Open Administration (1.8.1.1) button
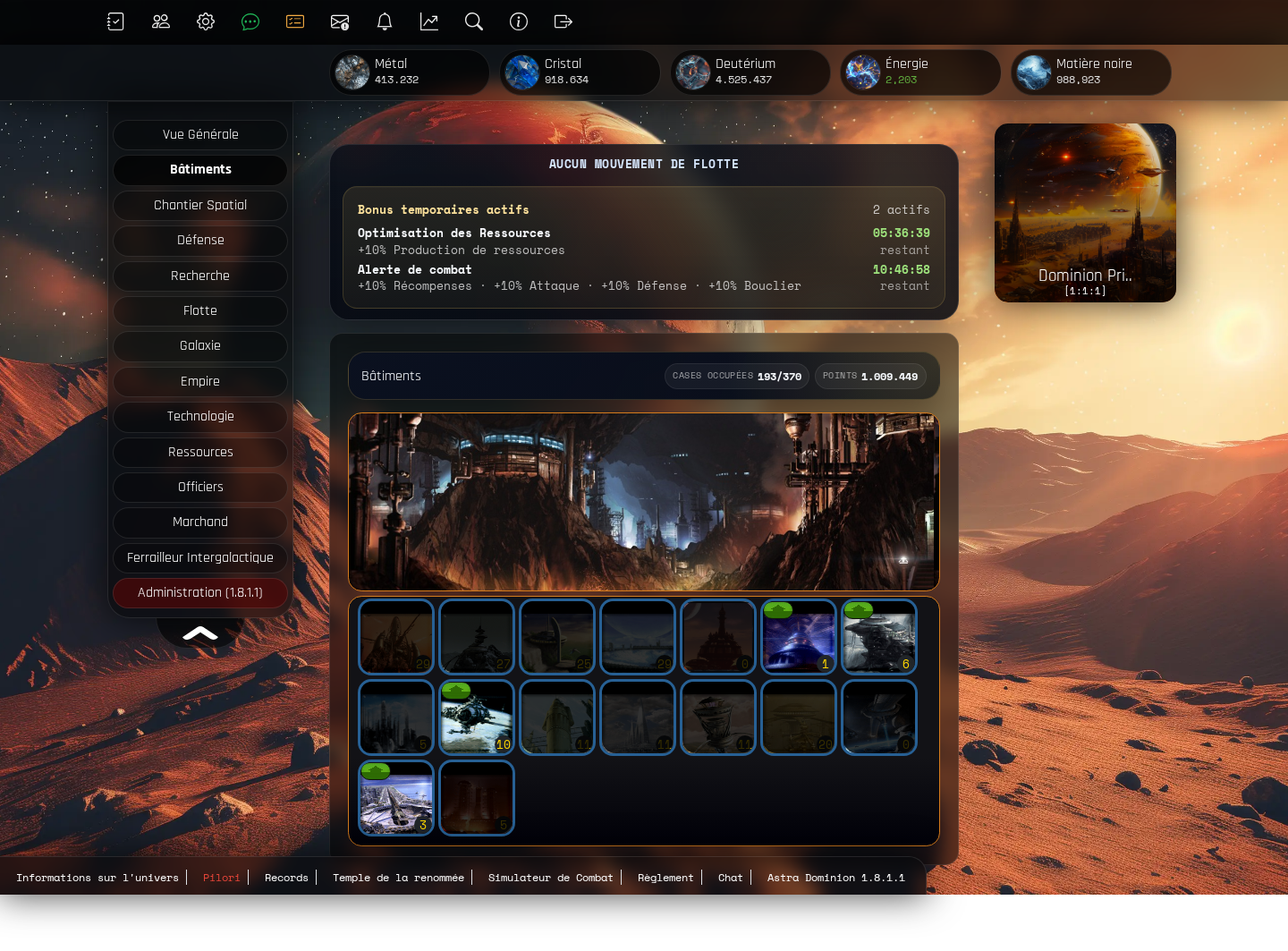The width and height of the screenshot is (1288, 951). (x=200, y=592)
